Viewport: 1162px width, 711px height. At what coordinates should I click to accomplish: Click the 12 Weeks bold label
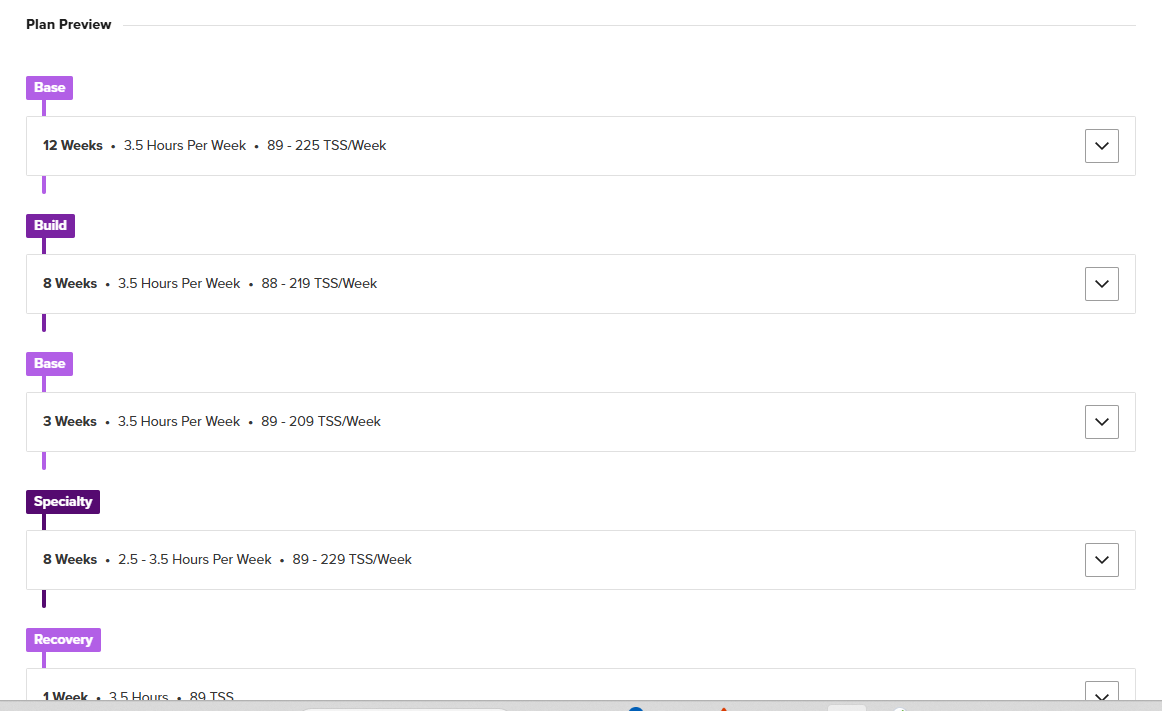pos(73,145)
